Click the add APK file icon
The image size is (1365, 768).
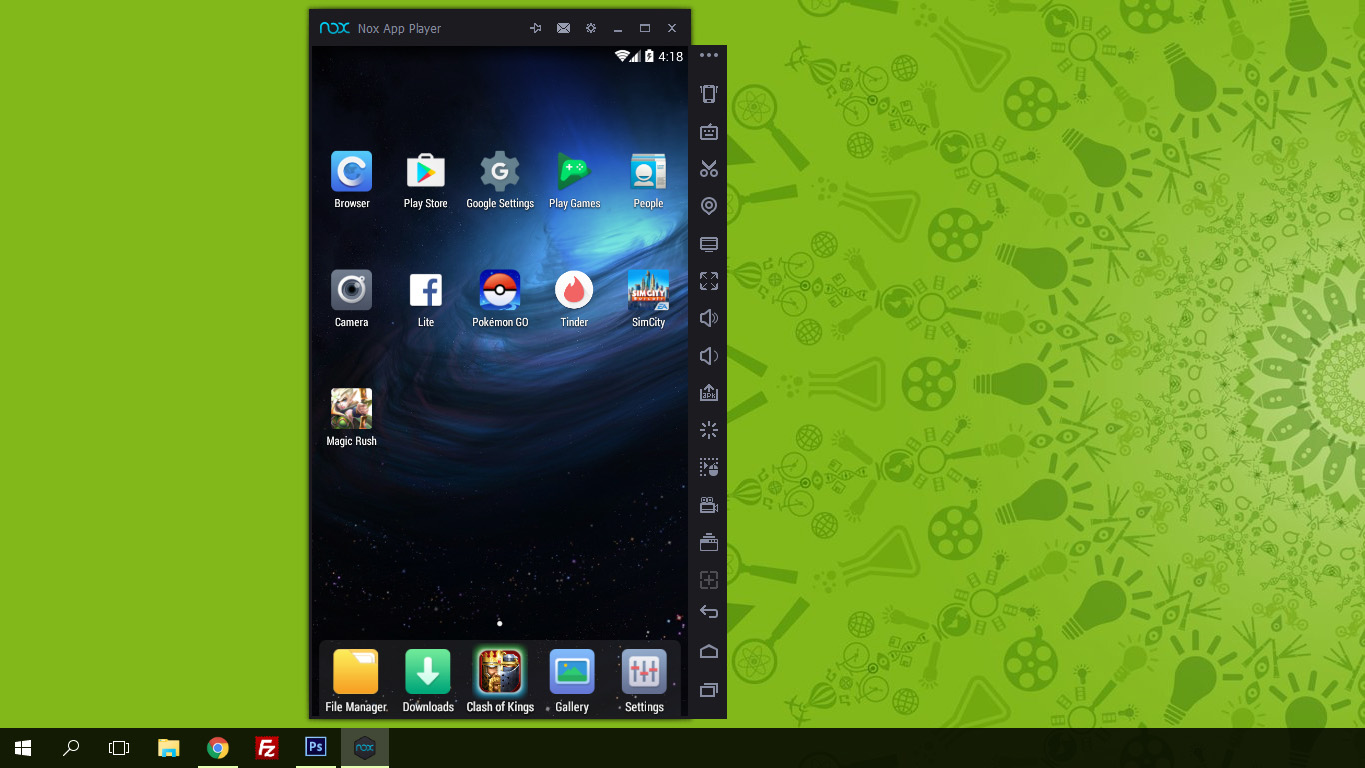coord(709,393)
